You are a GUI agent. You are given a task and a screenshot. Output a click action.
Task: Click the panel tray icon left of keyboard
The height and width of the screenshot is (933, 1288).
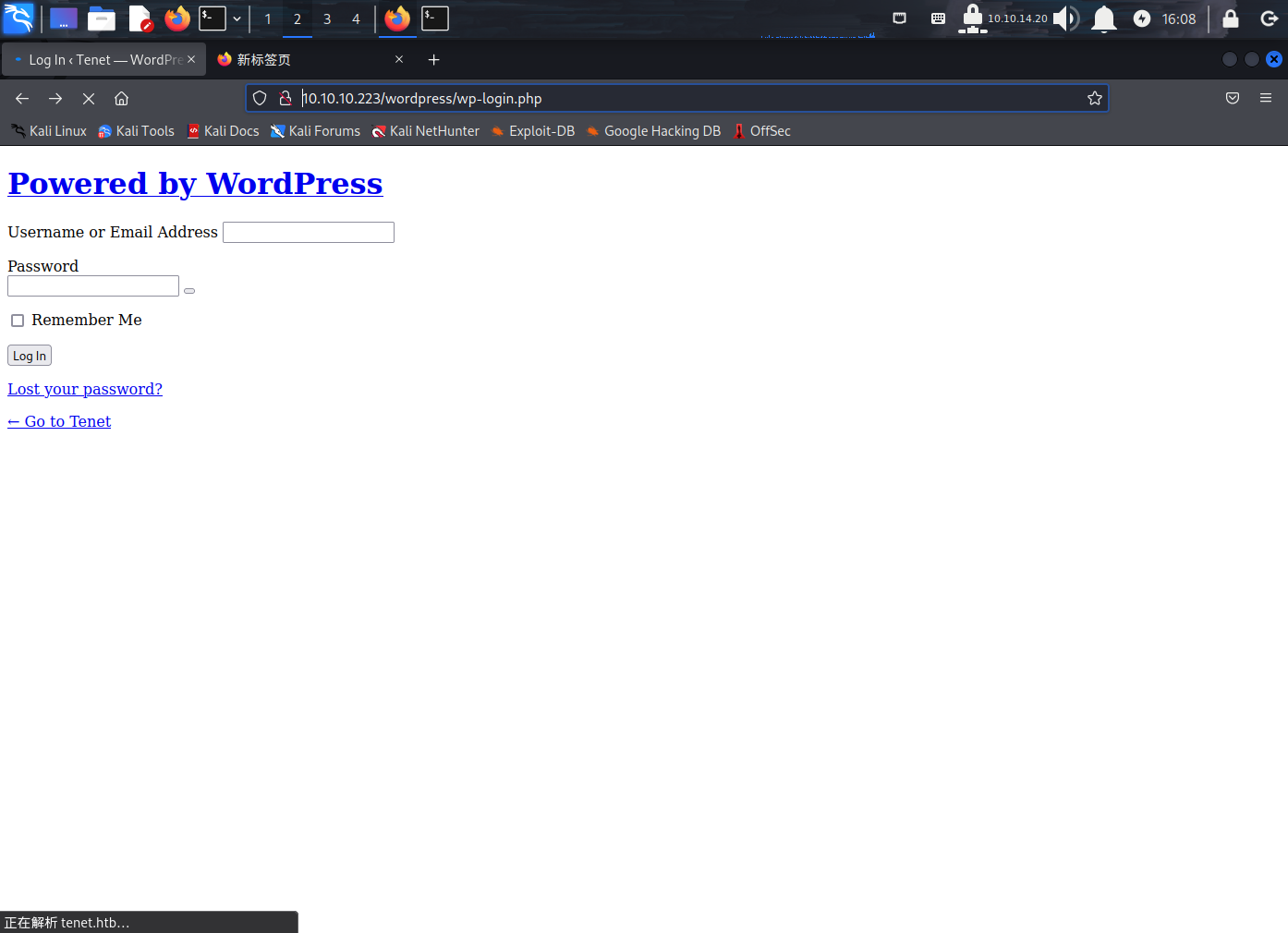(x=899, y=18)
